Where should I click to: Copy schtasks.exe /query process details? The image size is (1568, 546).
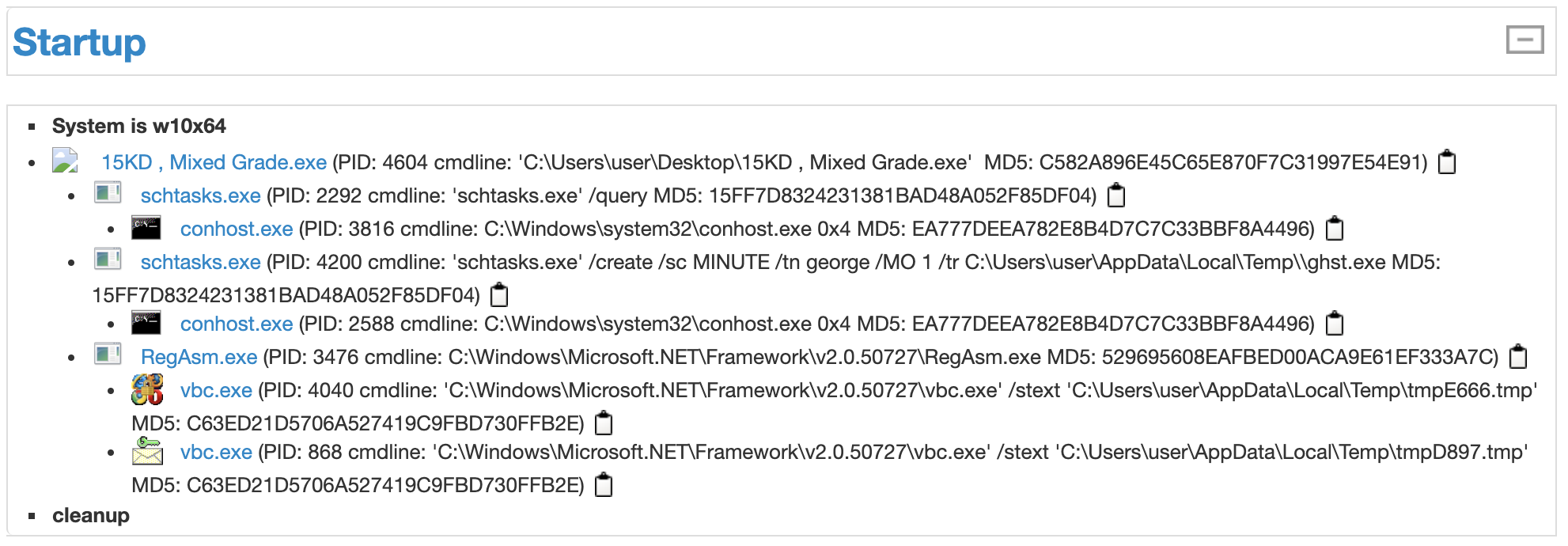pos(1116,195)
